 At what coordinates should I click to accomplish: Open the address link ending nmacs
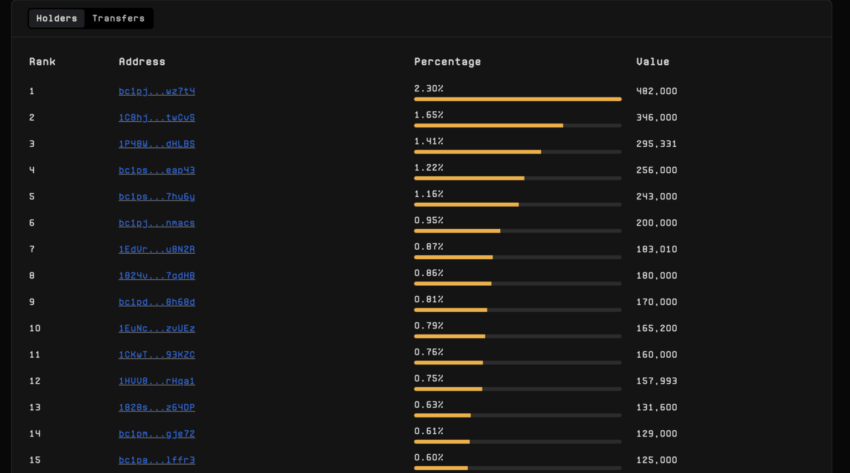(157, 223)
